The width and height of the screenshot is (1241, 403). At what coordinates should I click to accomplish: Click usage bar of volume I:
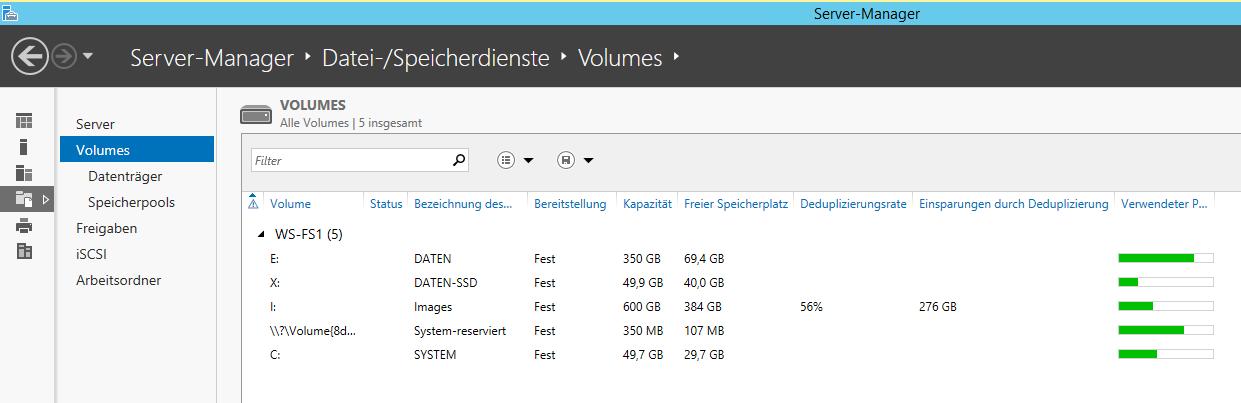tap(1166, 306)
